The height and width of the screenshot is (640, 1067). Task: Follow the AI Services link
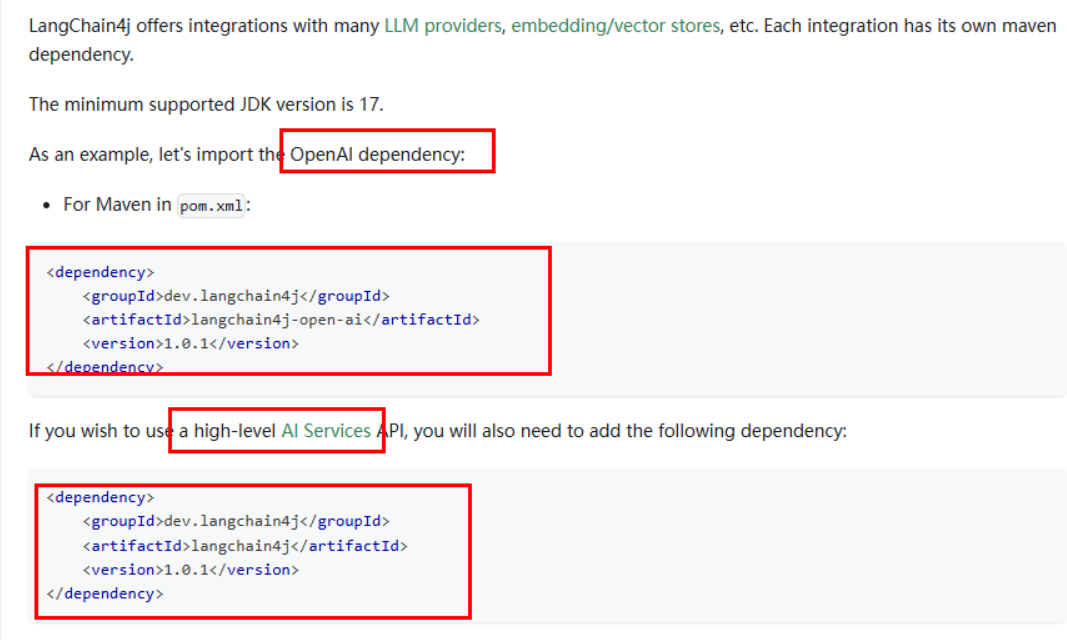point(326,431)
